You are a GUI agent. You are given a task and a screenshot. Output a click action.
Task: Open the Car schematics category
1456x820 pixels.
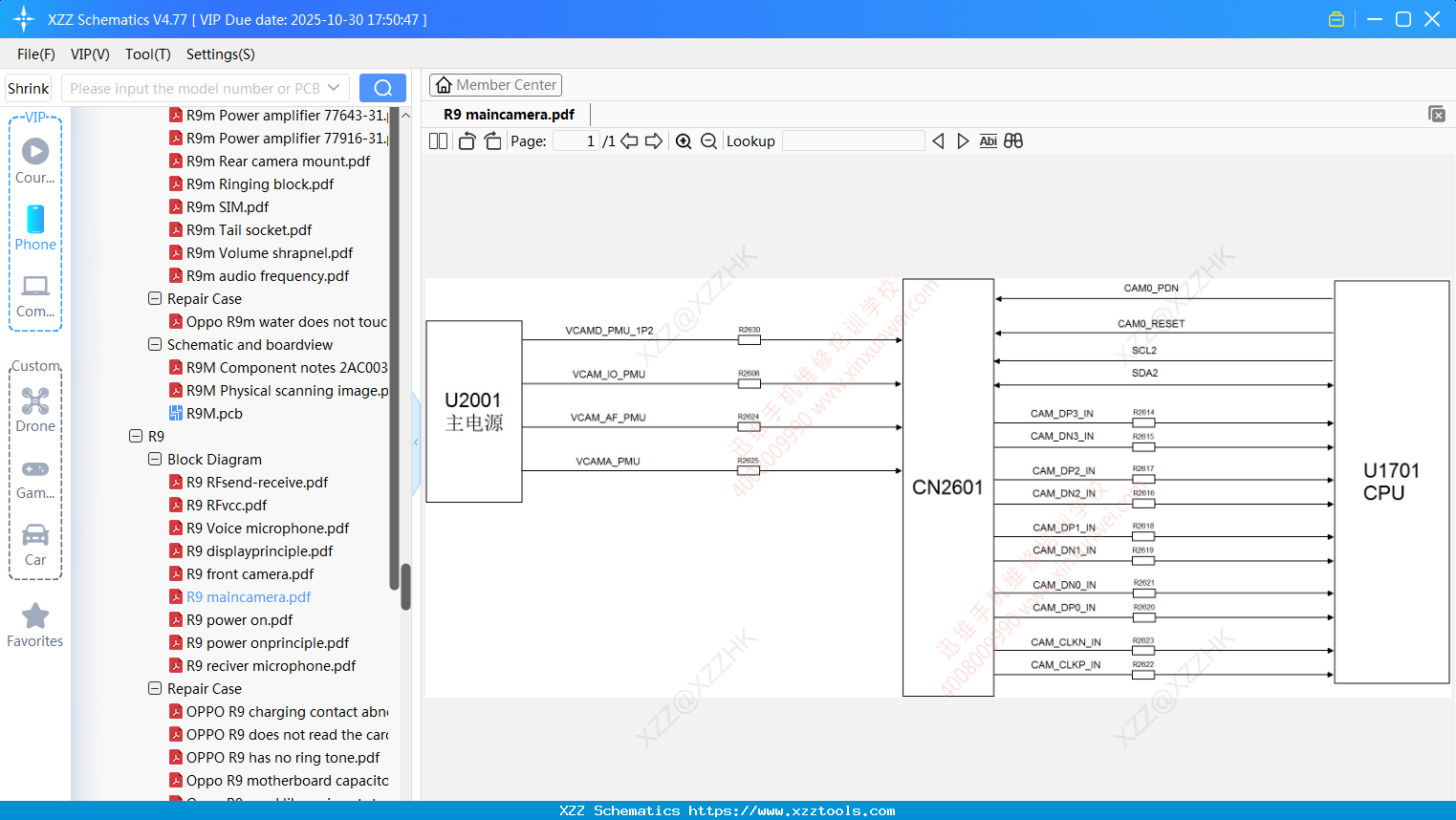[35, 536]
